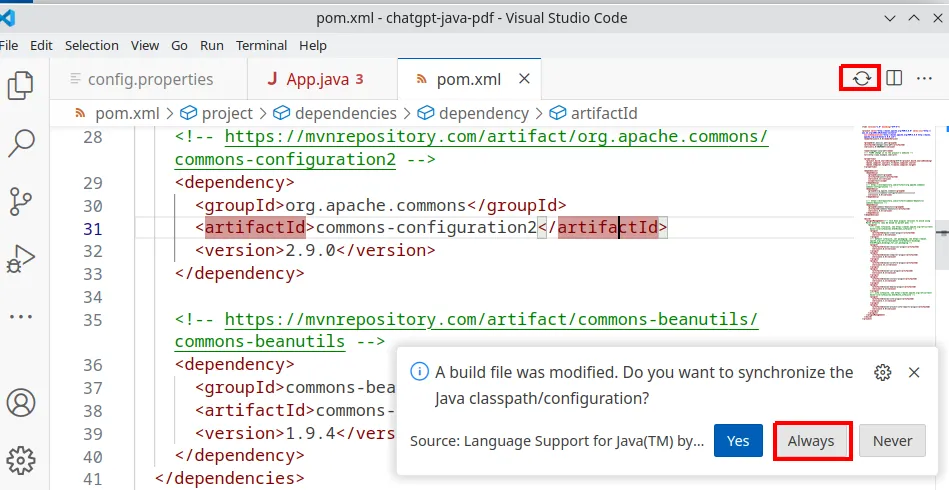Dismiss the build file notification
The height and width of the screenshot is (490, 949).
coord(914,373)
